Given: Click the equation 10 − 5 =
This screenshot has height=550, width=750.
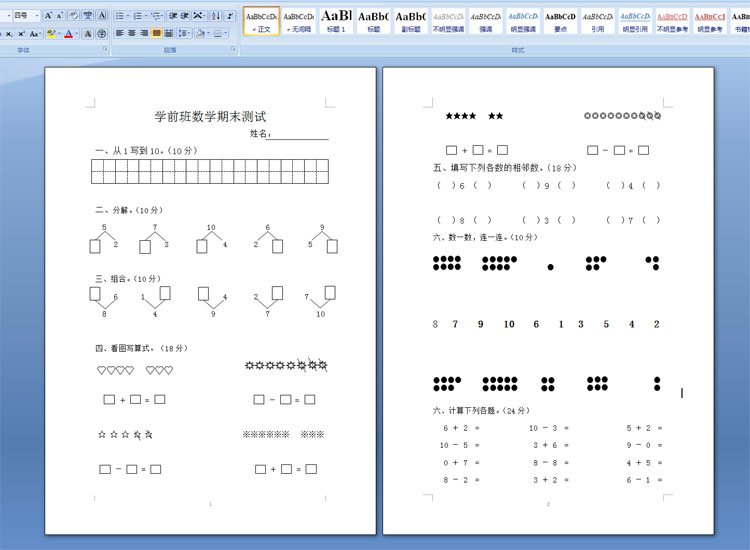Looking at the screenshot, I should (x=460, y=445).
